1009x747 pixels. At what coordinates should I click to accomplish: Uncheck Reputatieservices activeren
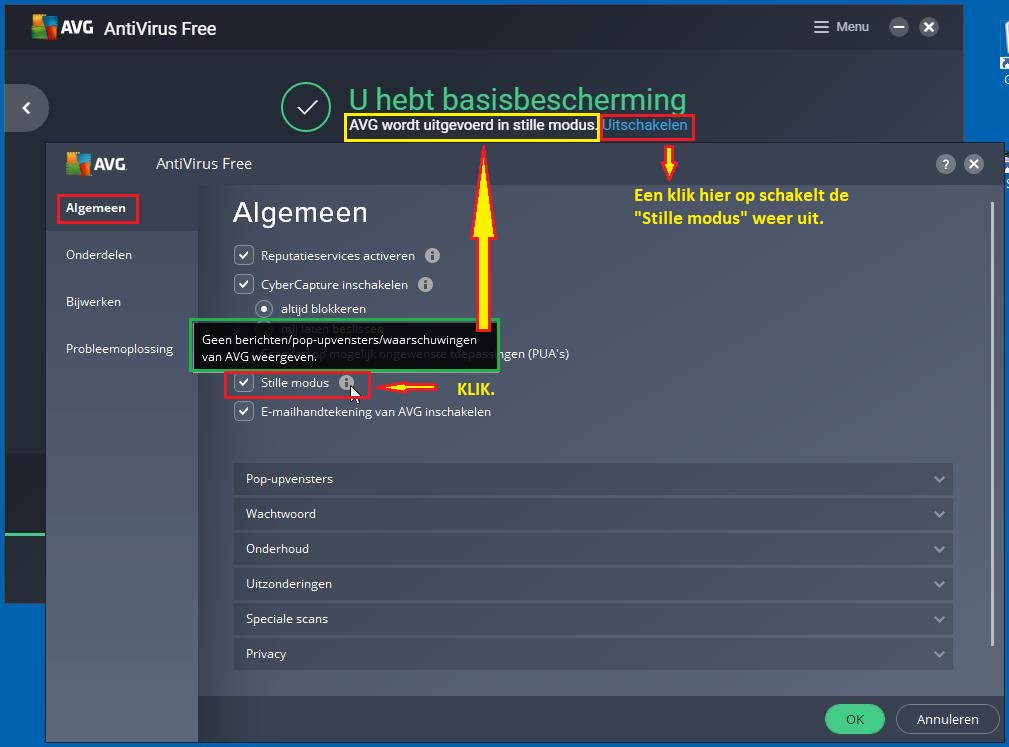(243, 255)
